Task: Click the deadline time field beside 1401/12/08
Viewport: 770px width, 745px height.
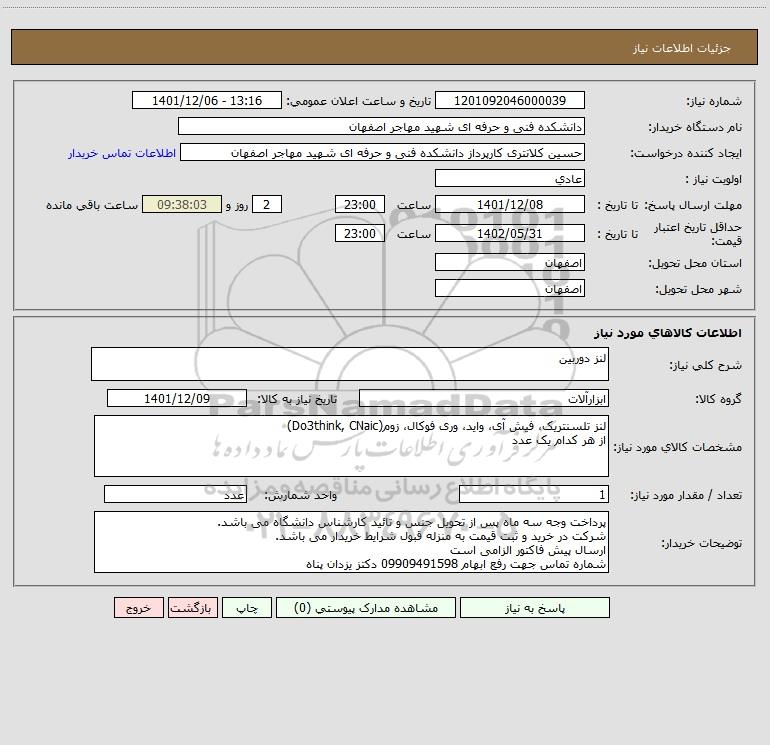Action: 359,204
